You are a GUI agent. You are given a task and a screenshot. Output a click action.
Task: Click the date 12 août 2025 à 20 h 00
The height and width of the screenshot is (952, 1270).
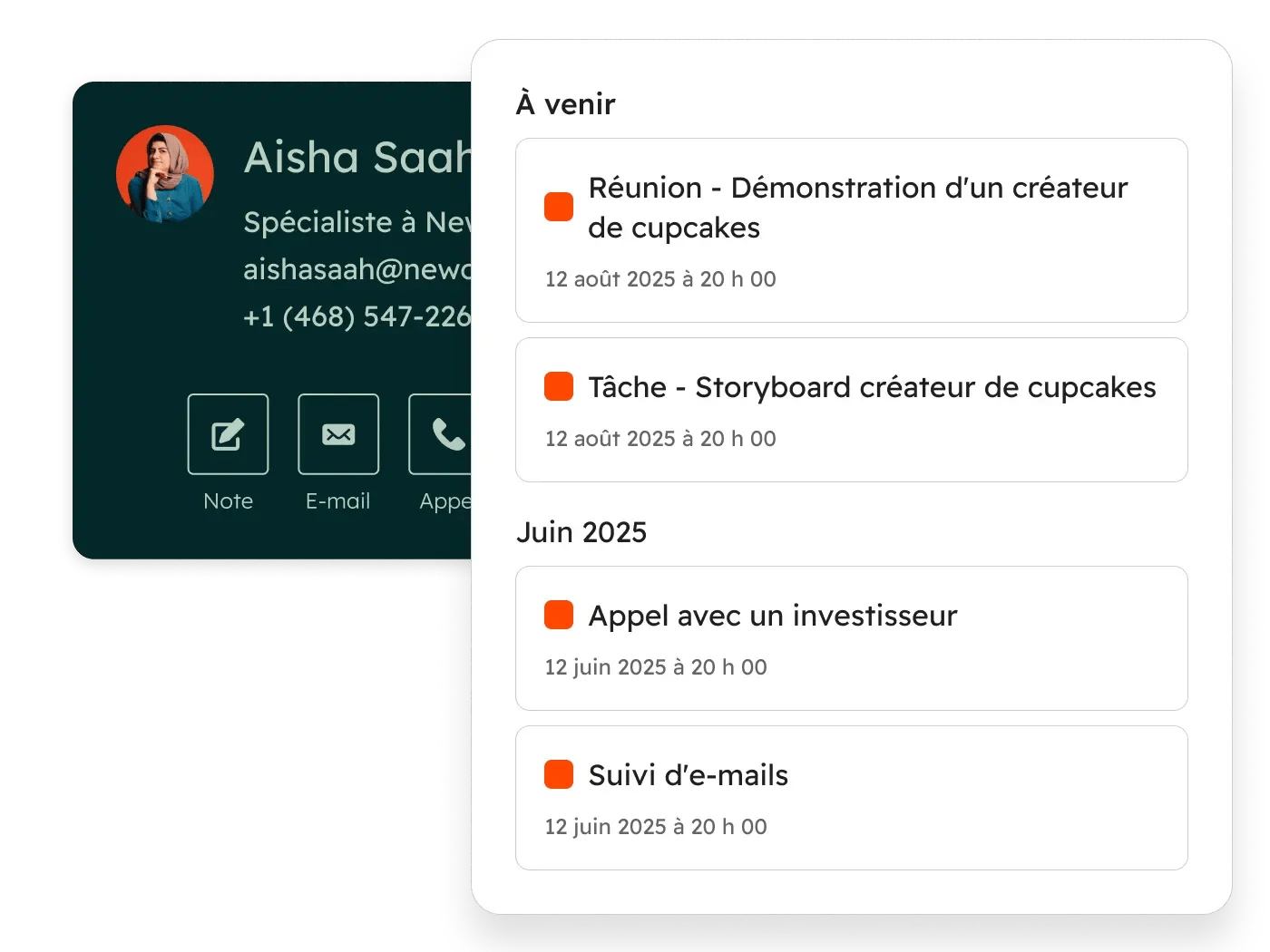[659, 278]
